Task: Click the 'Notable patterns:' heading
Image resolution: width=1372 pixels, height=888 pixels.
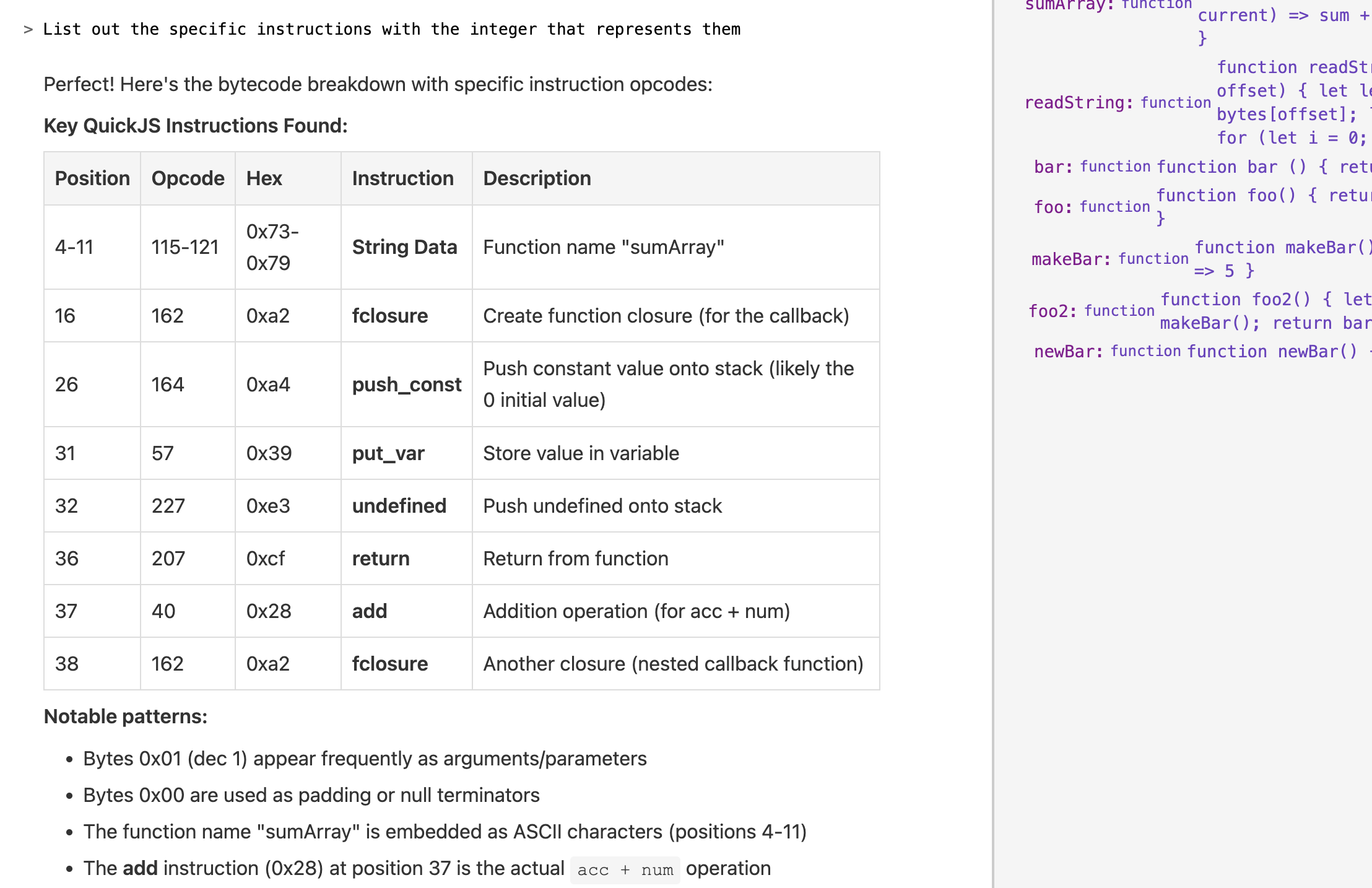Action: pos(126,716)
